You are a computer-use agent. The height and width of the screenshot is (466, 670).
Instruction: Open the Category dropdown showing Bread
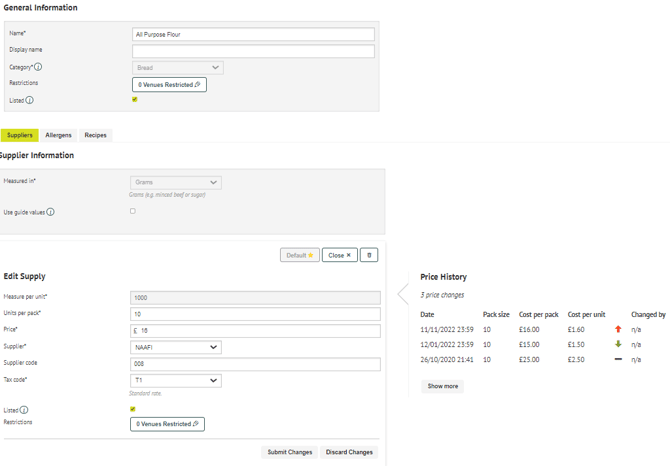tap(177, 68)
